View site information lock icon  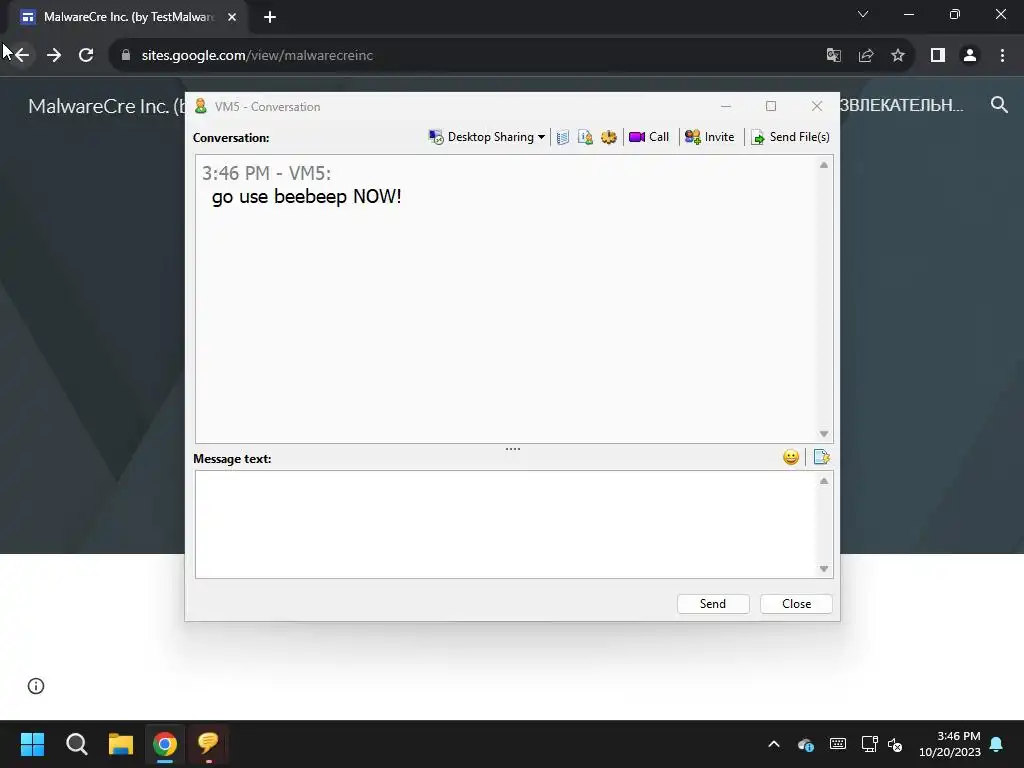pos(126,56)
